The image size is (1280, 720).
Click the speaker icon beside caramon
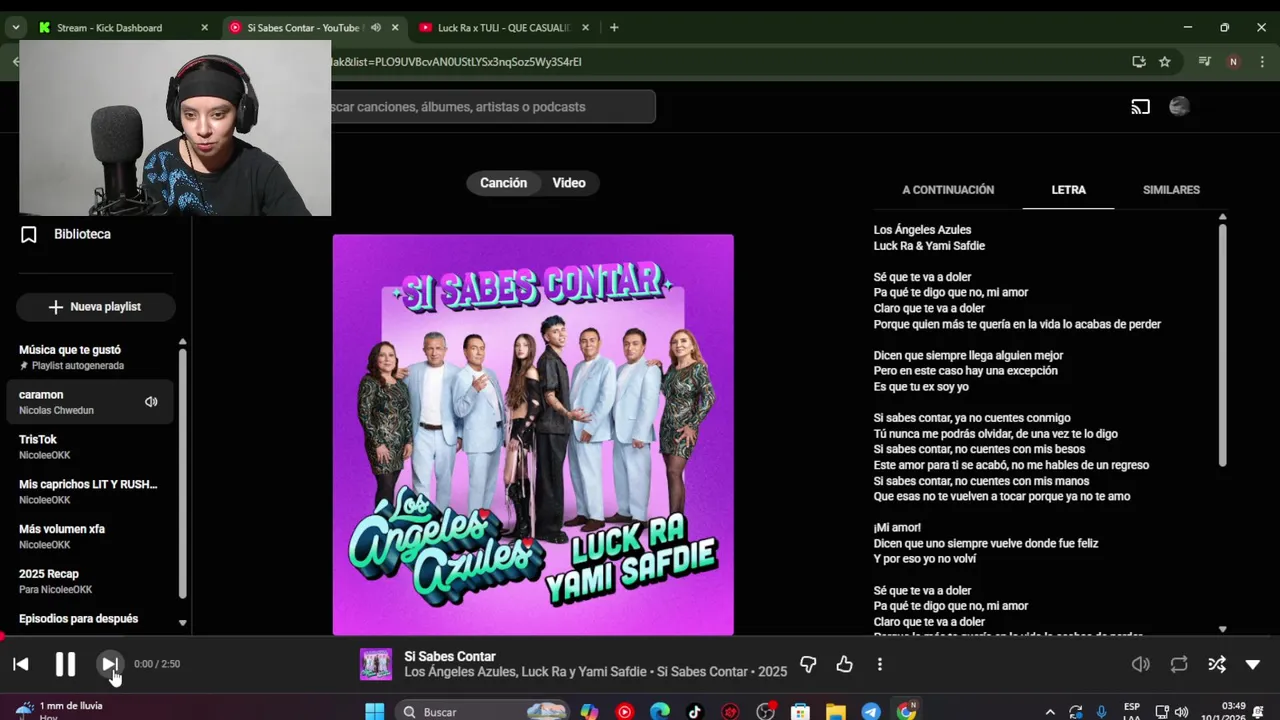151,402
